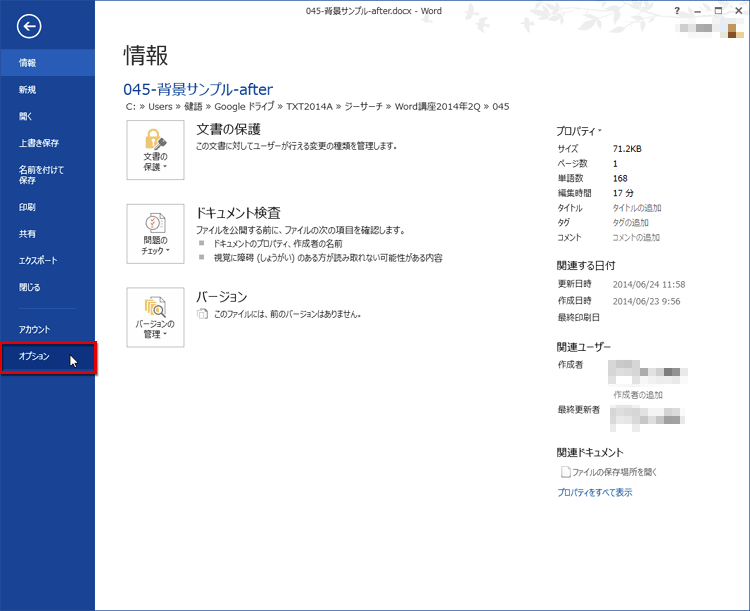Close the Word window

[739, 11]
